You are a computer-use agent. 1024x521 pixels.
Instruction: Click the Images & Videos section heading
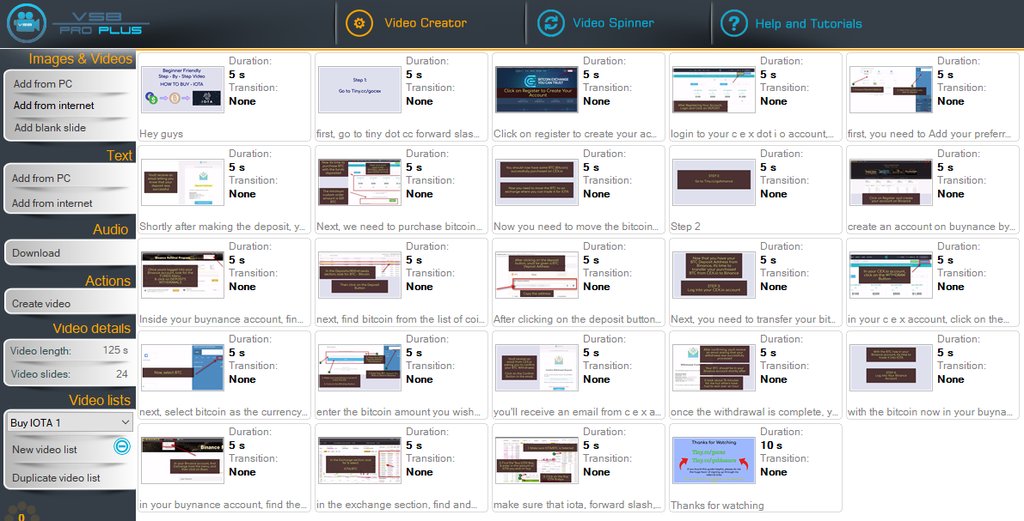click(x=80, y=59)
